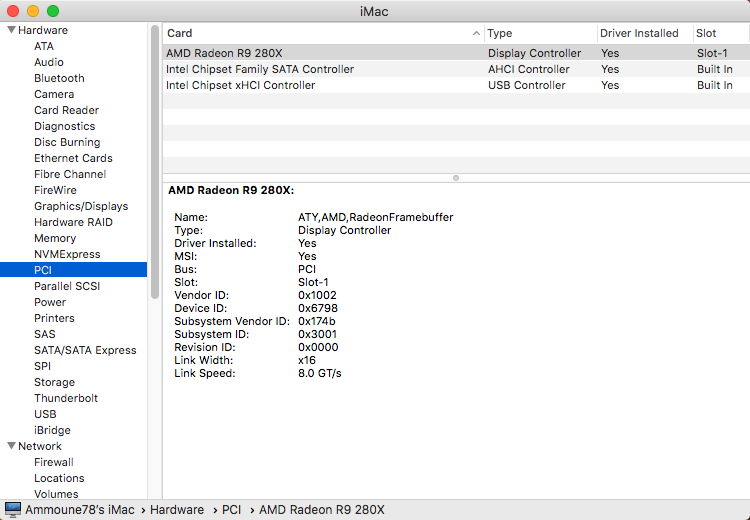Select Volumes under Network
This screenshot has width=750, height=520.
[56, 494]
